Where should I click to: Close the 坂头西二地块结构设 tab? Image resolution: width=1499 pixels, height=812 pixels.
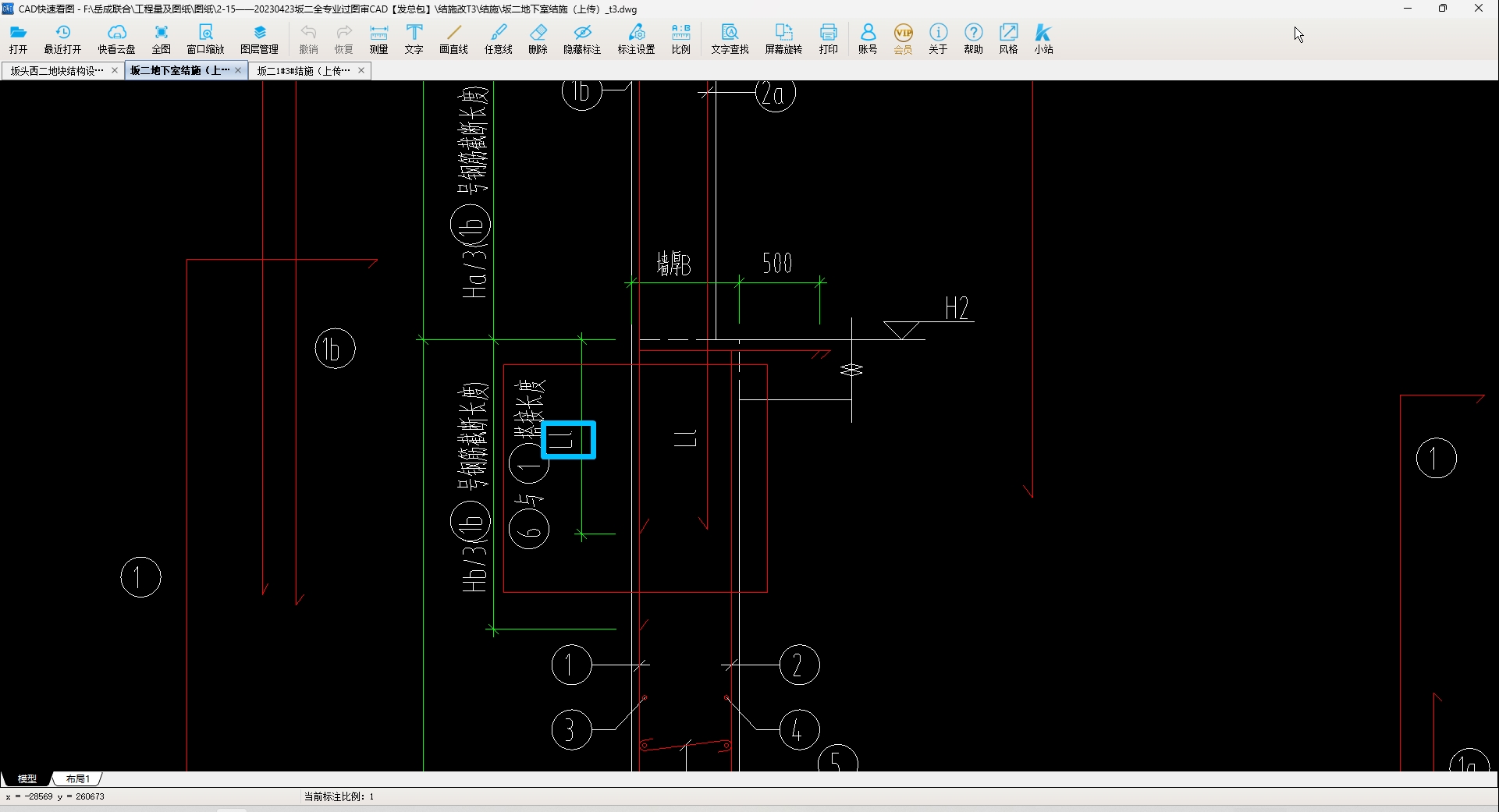[115, 70]
